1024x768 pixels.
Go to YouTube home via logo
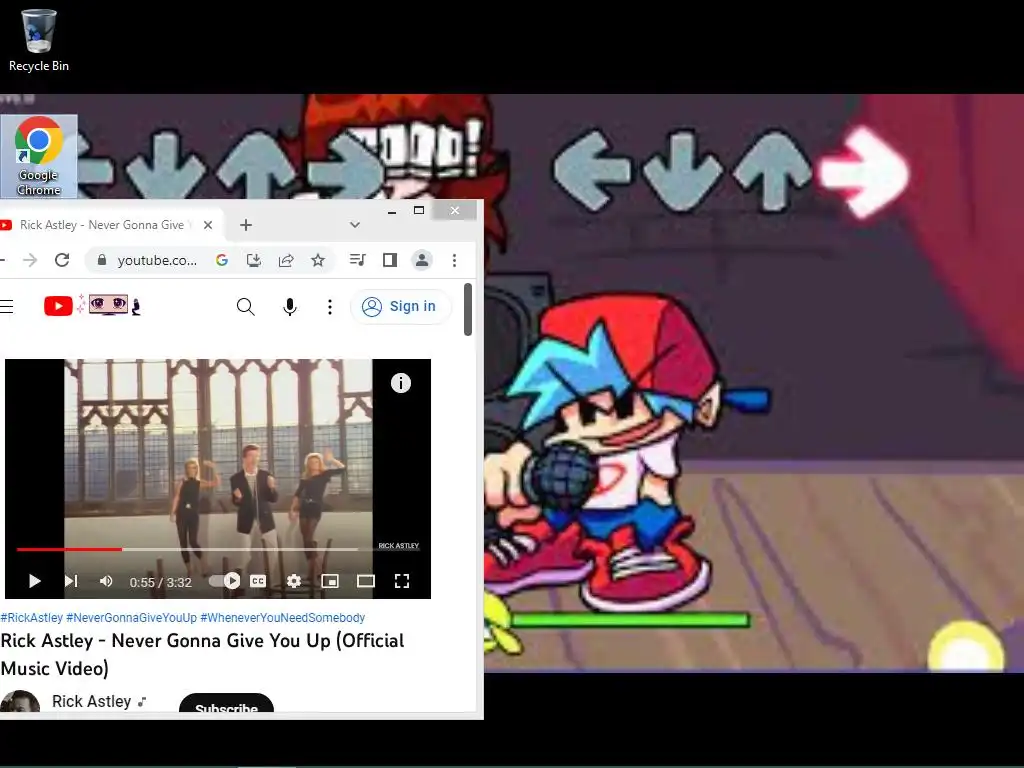[91, 306]
